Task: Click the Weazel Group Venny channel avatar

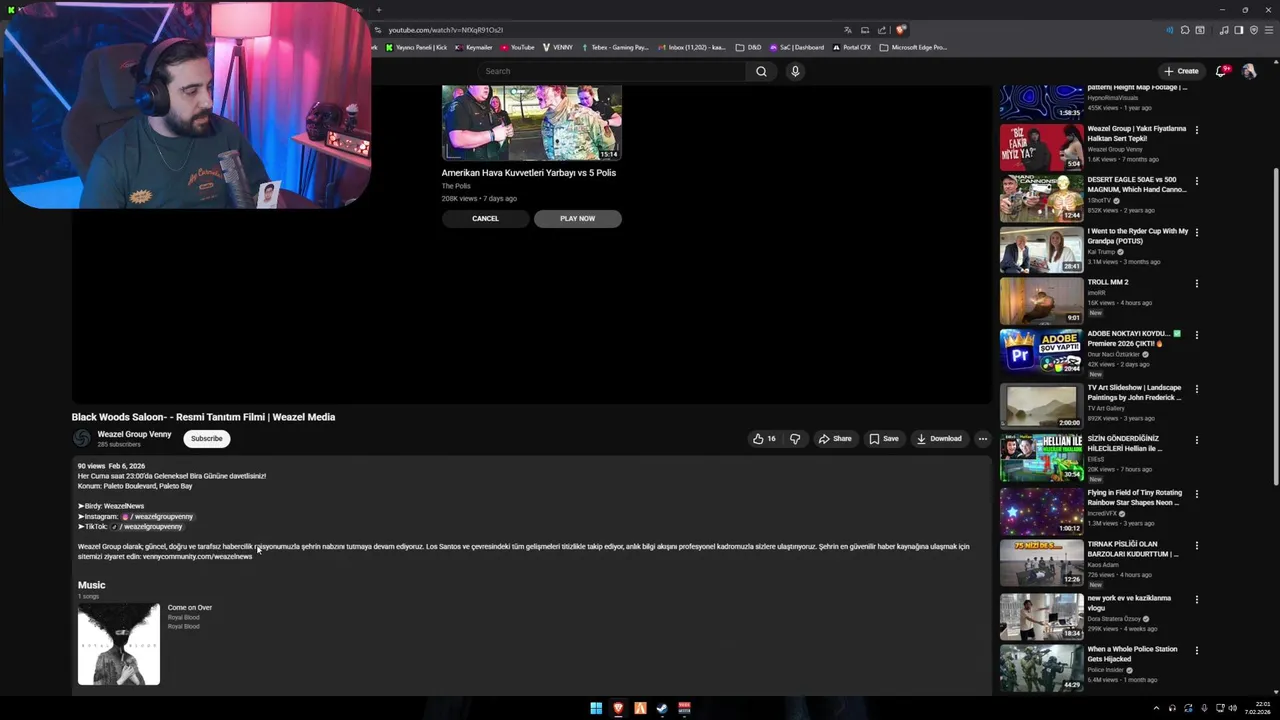Action: (82, 438)
